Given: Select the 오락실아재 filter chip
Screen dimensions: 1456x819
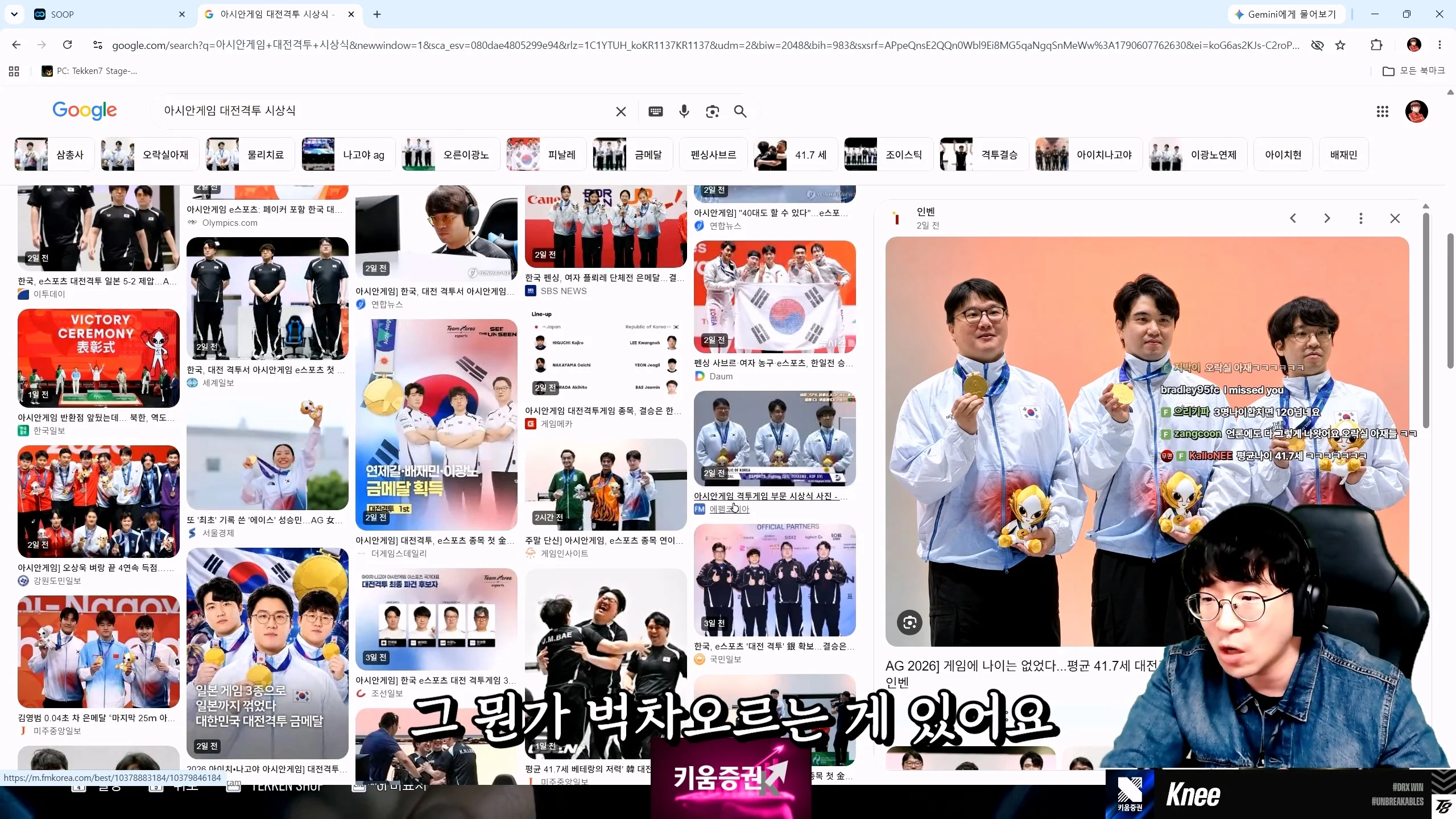Looking at the screenshot, I should click(150, 155).
